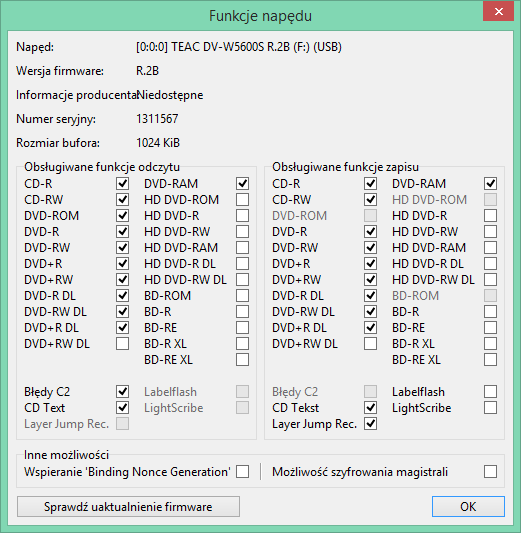Toggle DVD-R DL checkbox in write functions

click(370, 295)
